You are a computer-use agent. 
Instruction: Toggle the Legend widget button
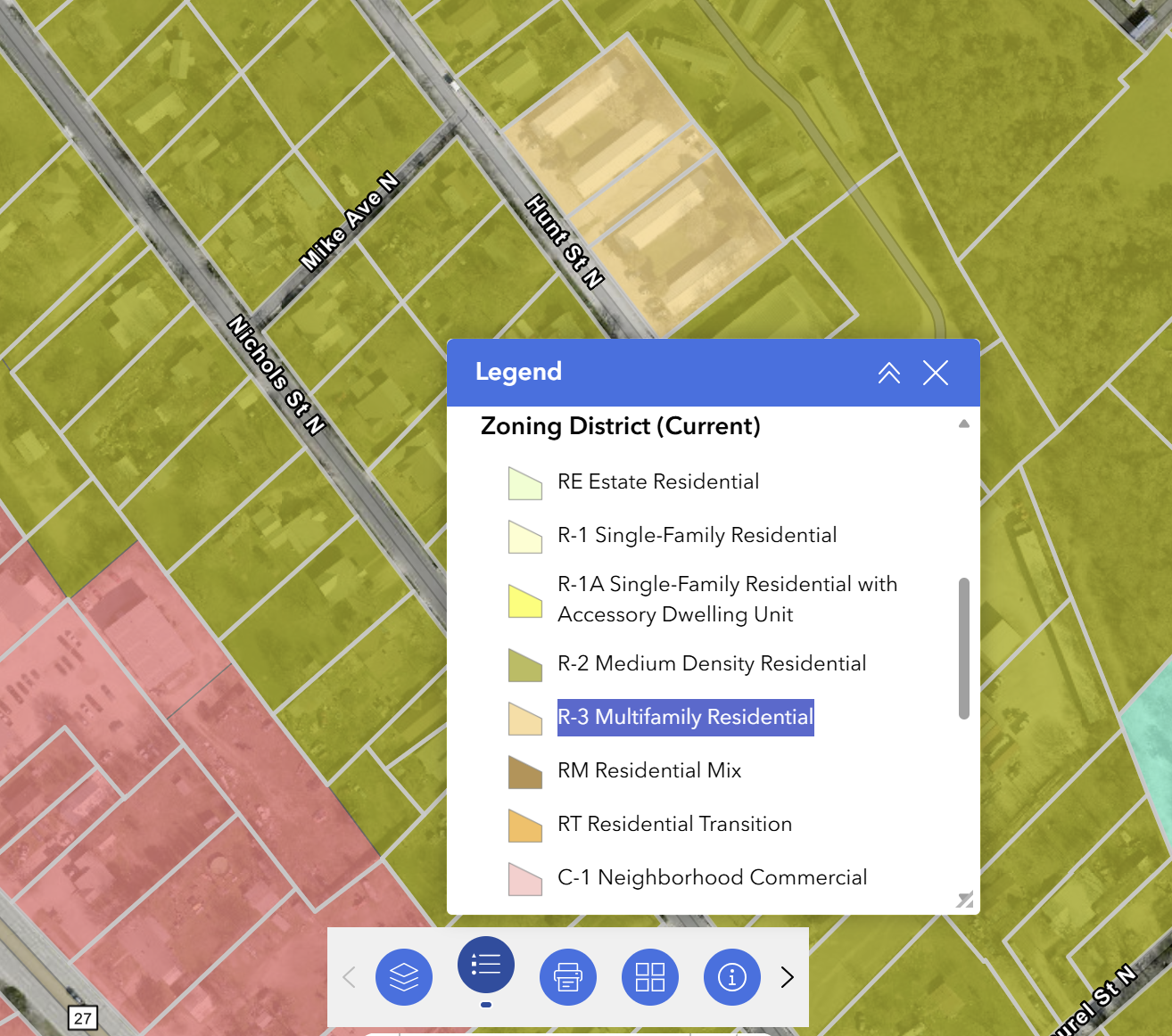pos(486,965)
